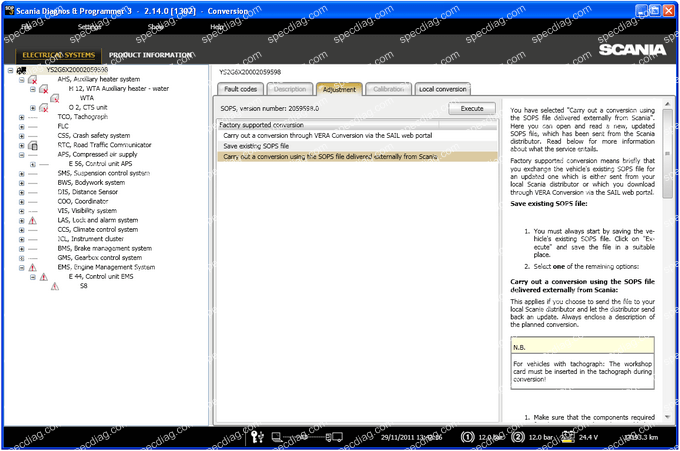The width and height of the screenshot is (680, 451).
Task: Click the warning triangle beside EMS, Engine Management System
Action: (x=33, y=268)
